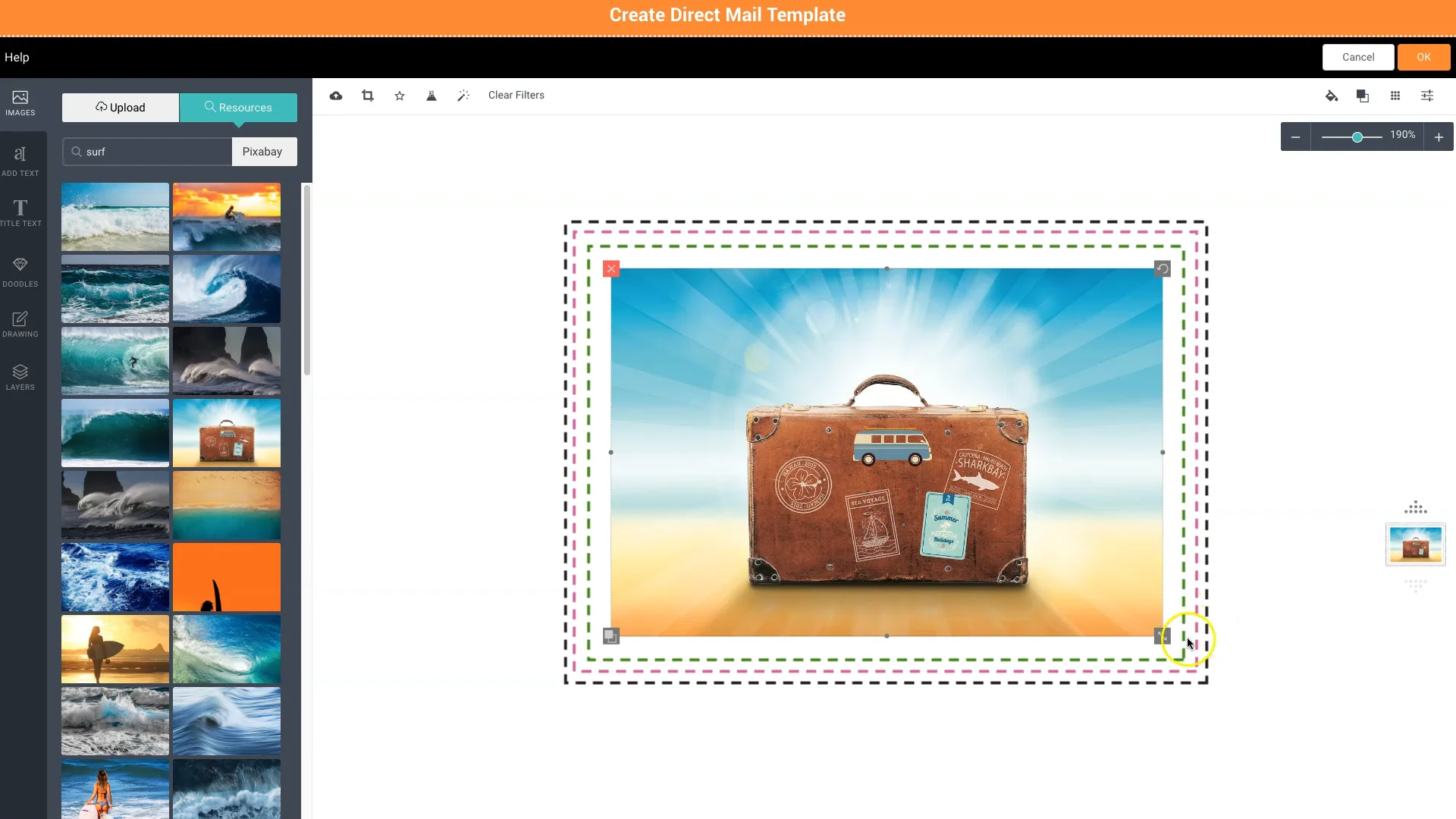1456x819 pixels.
Task: Toggle the grid icon in toolbar
Action: [x=1395, y=96]
